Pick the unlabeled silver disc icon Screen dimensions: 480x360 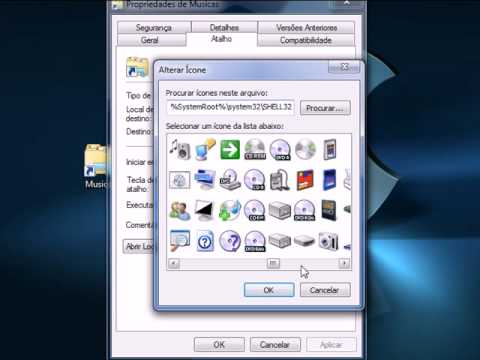pyautogui.click(x=305, y=149)
